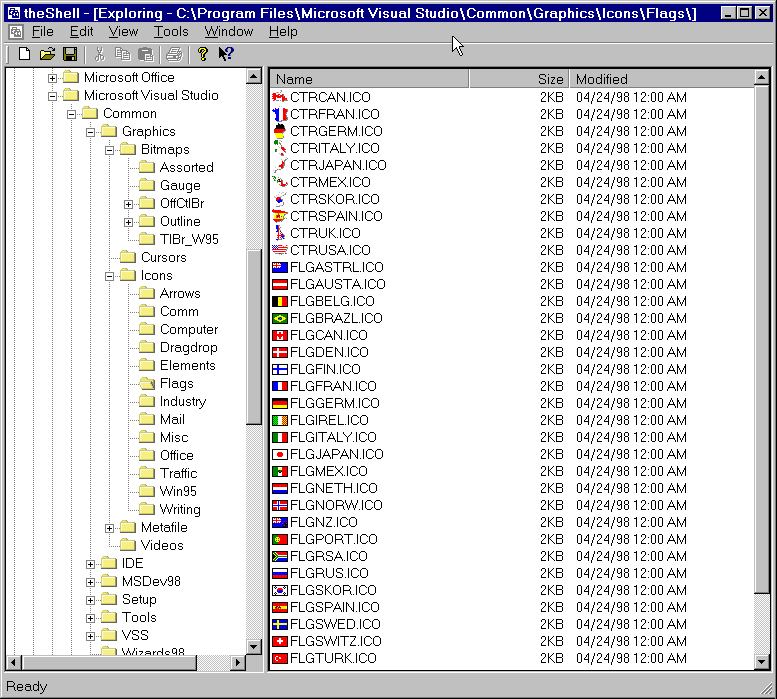Select the CTRJAPAN.ICO file icon
The image size is (777, 699).
(x=280, y=165)
